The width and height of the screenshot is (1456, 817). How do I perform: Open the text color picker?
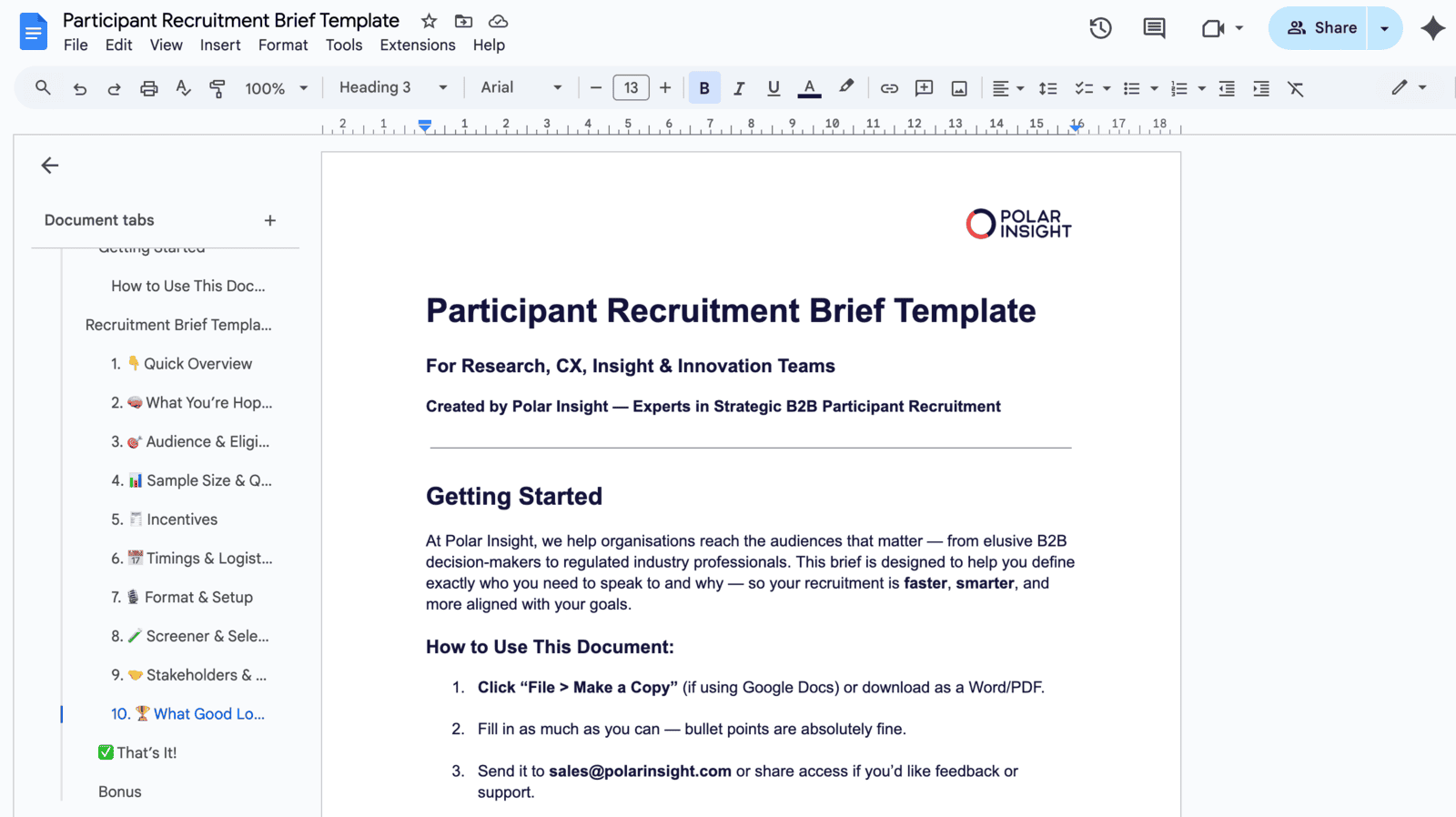[809, 88]
